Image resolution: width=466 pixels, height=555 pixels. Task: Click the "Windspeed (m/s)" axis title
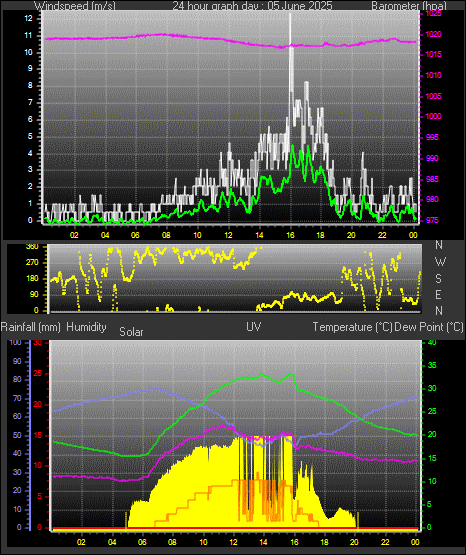75,6
